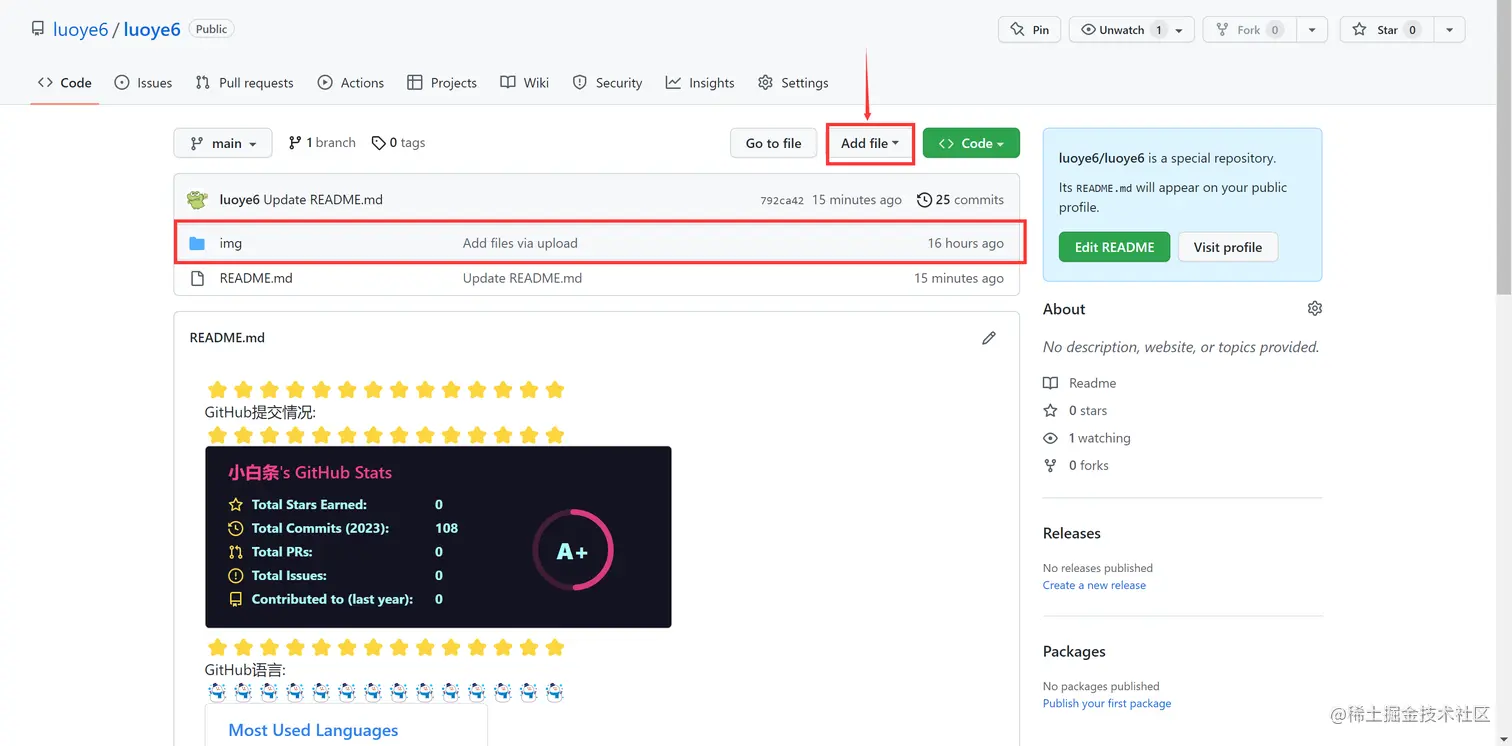Image resolution: width=1512 pixels, height=746 pixels.
Task: Click the Fork button
Action: [x=1249, y=30]
